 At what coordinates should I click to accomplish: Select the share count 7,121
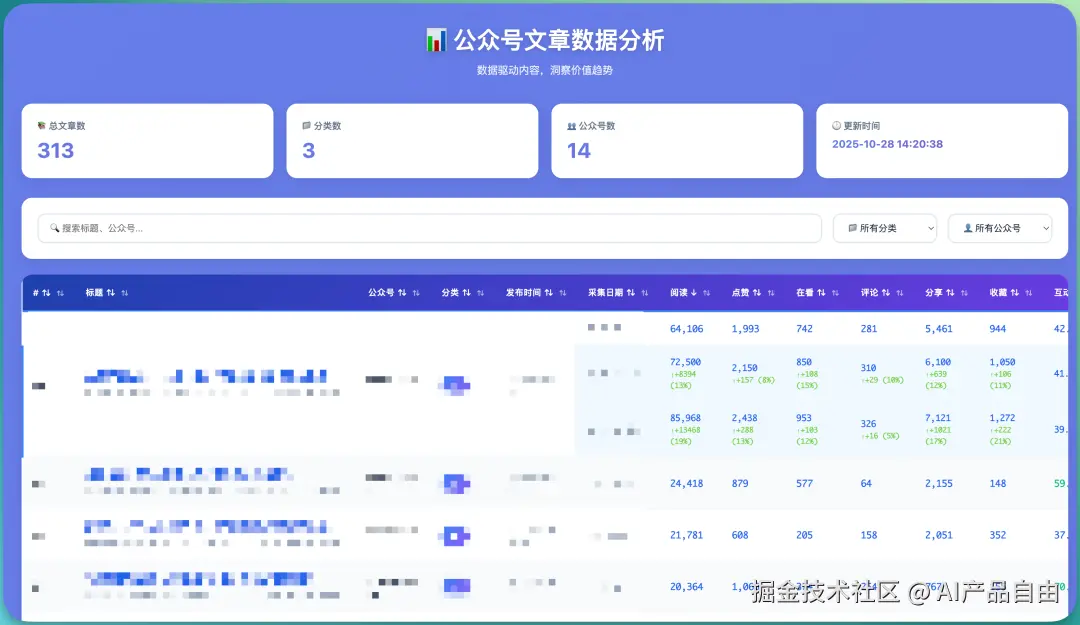pyautogui.click(x=938, y=418)
